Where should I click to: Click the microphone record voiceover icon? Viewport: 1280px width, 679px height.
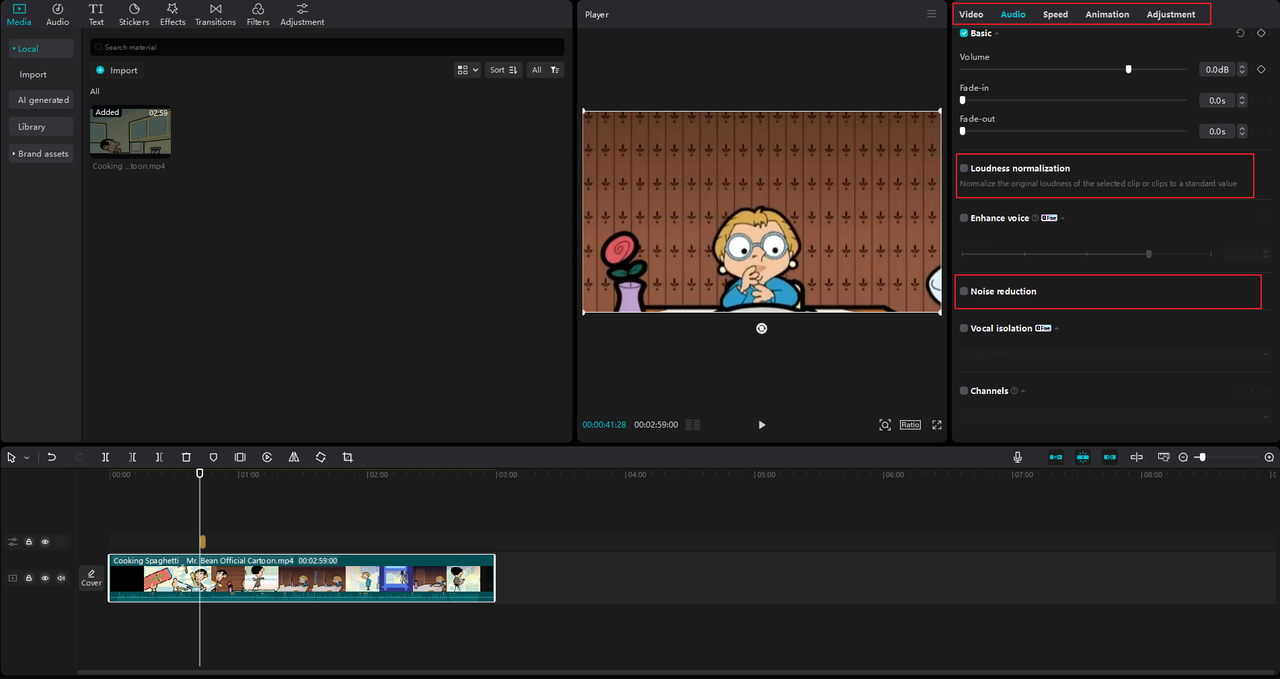pos(1017,457)
